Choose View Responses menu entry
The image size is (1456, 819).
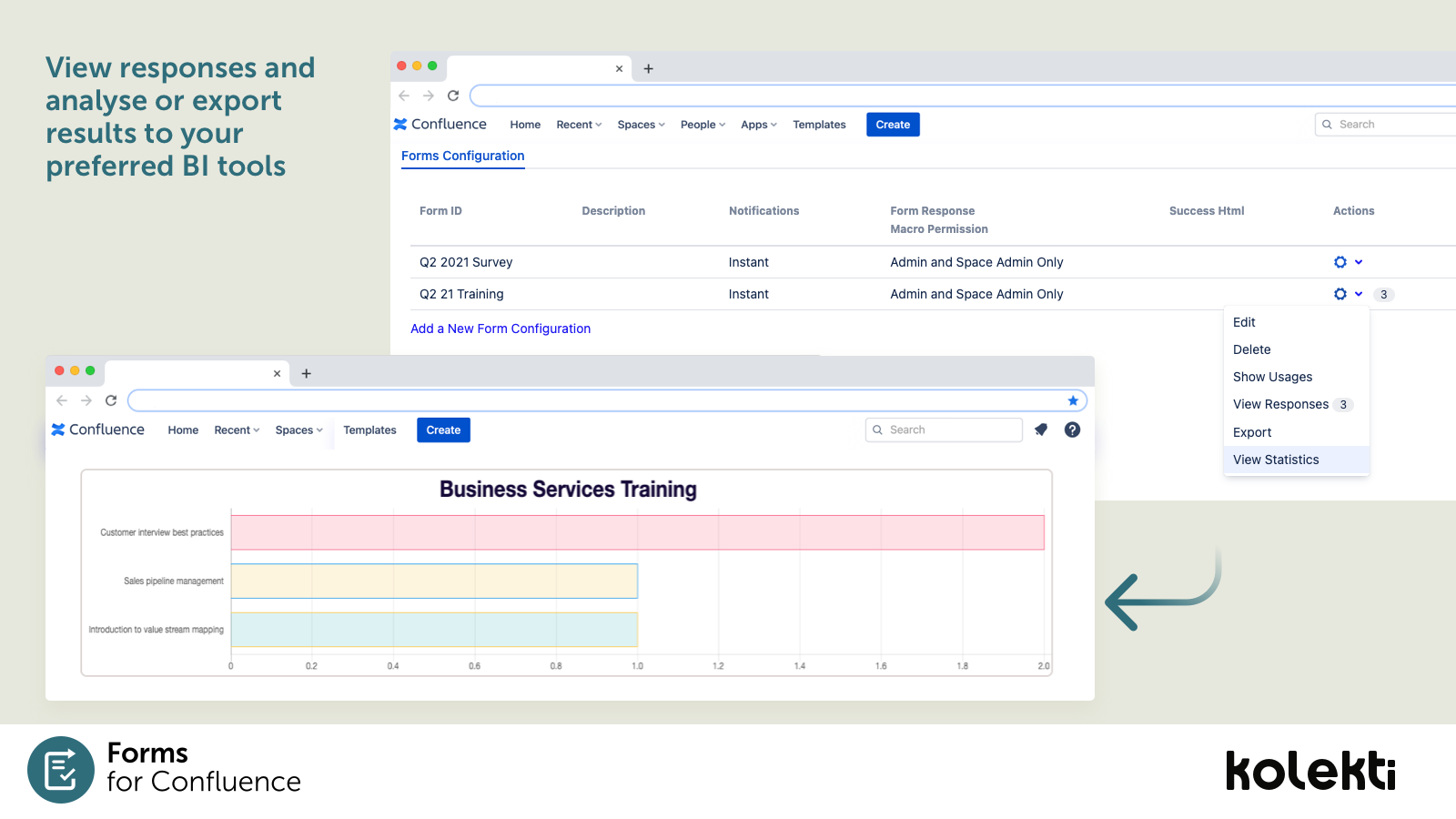pos(1297,404)
